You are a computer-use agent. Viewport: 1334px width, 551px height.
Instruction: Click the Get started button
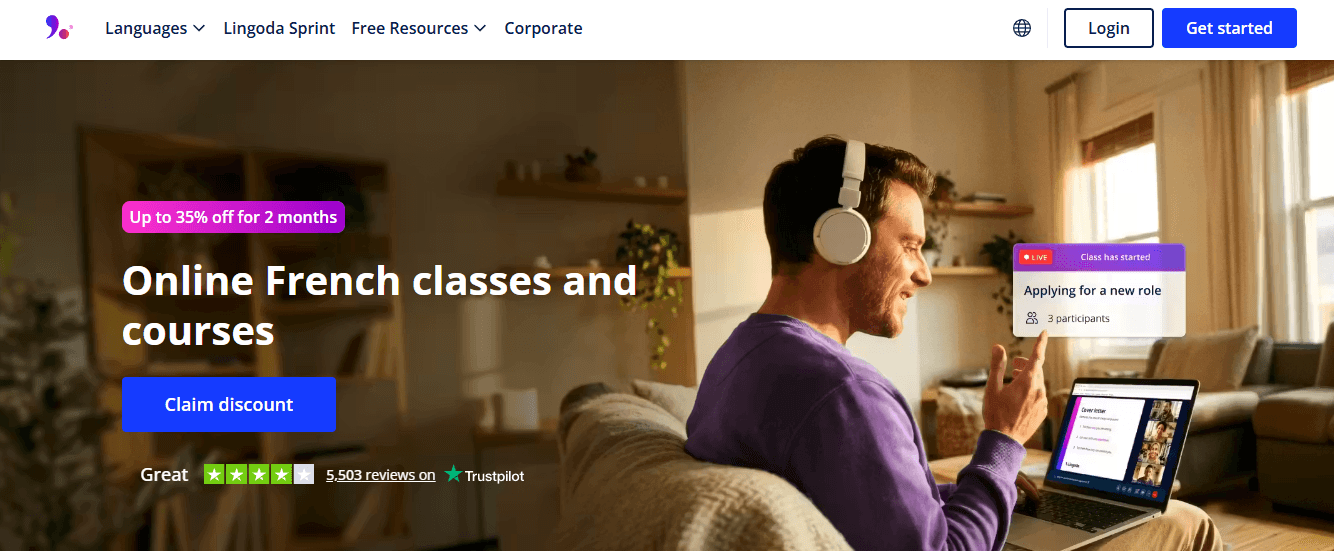(x=1229, y=28)
